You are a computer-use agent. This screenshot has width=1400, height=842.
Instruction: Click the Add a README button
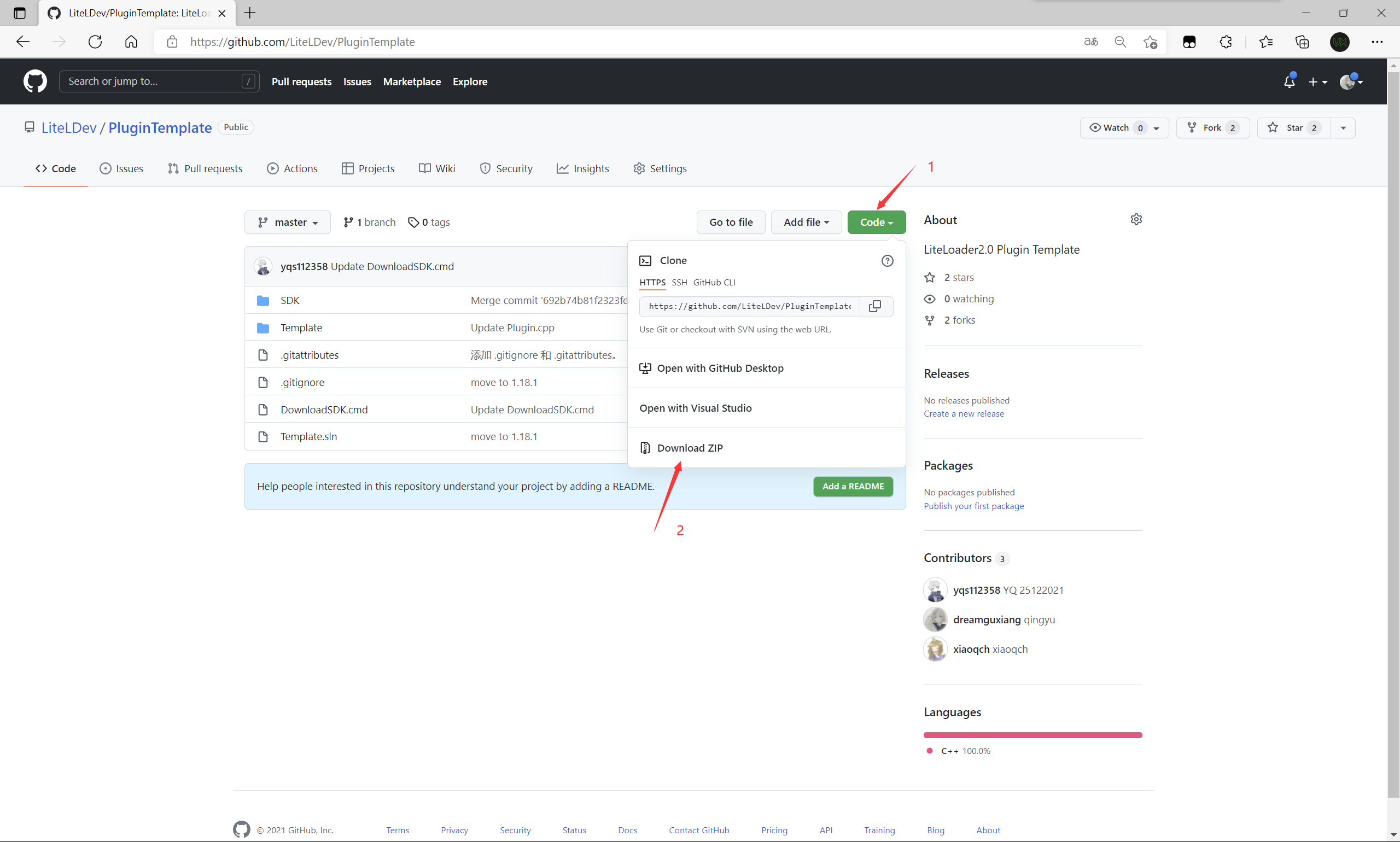click(853, 486)
